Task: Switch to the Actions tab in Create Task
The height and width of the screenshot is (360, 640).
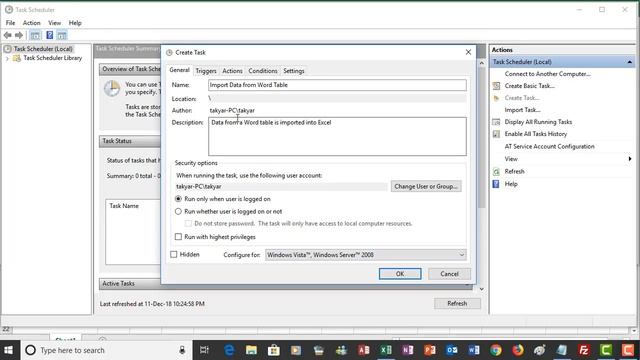Action: tap(232, 71)
